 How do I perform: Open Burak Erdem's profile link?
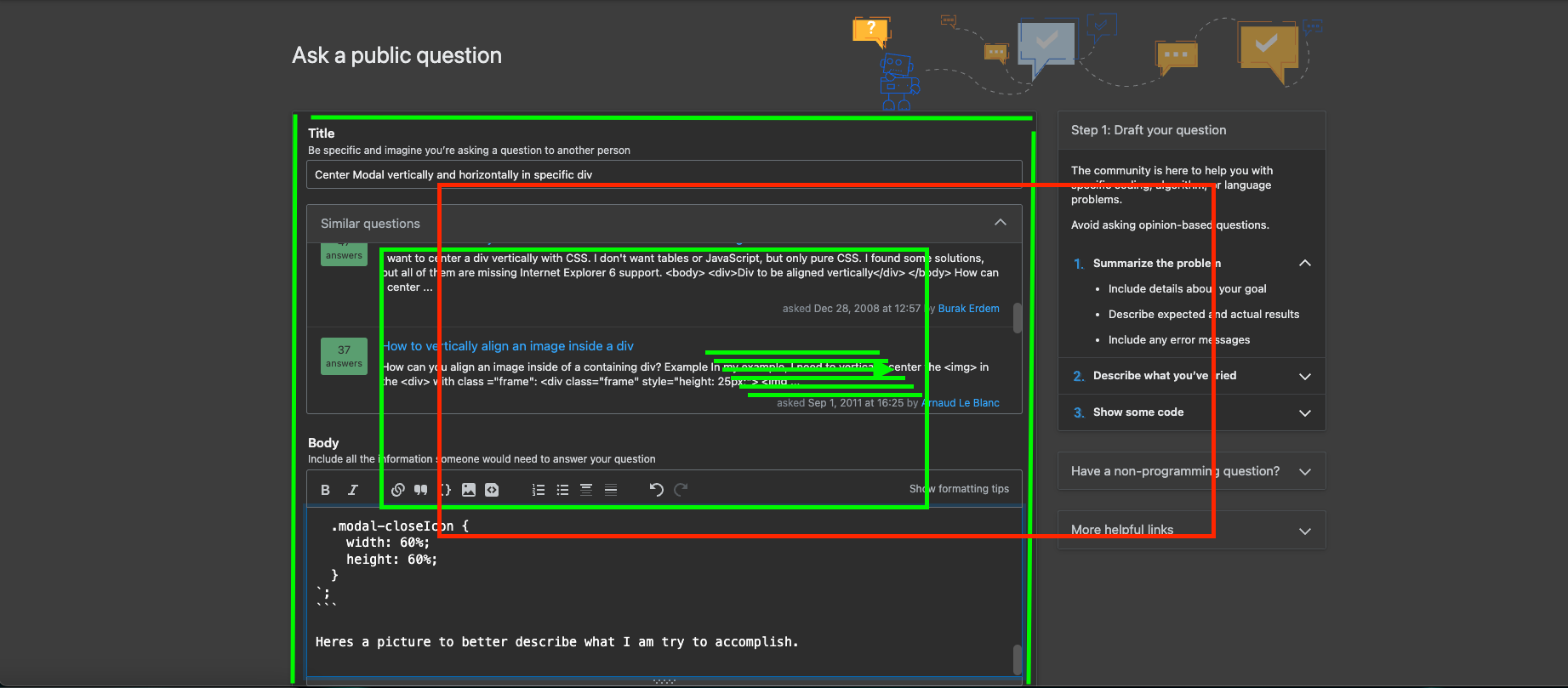968,309
